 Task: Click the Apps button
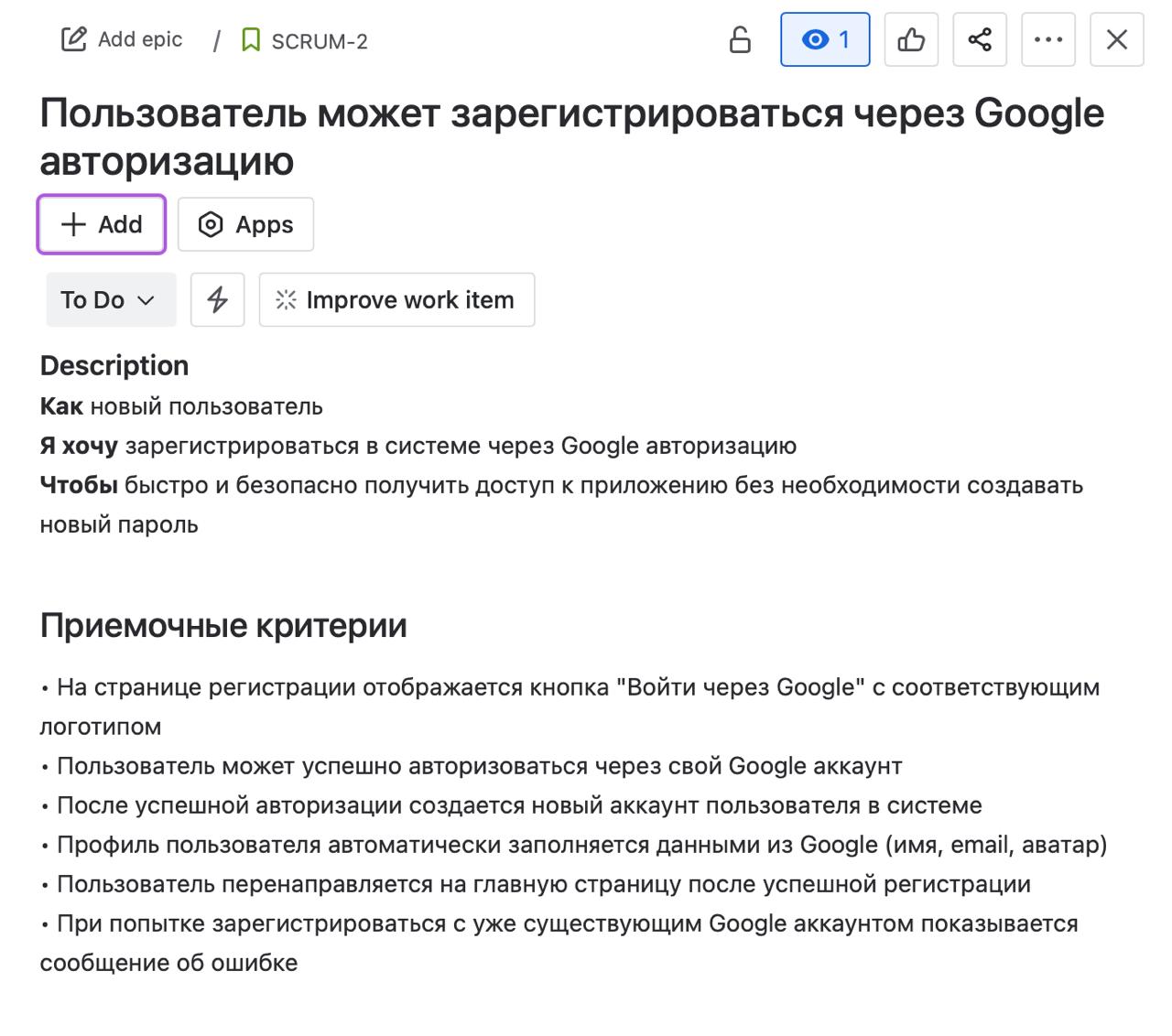(245, 224)
